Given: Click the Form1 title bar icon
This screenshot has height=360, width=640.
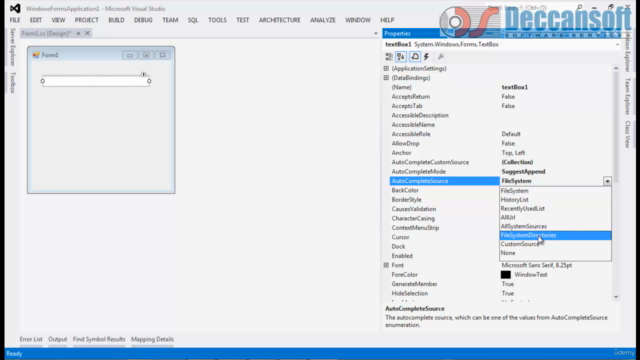Looking at the screenshot, I should pos(36,55).
